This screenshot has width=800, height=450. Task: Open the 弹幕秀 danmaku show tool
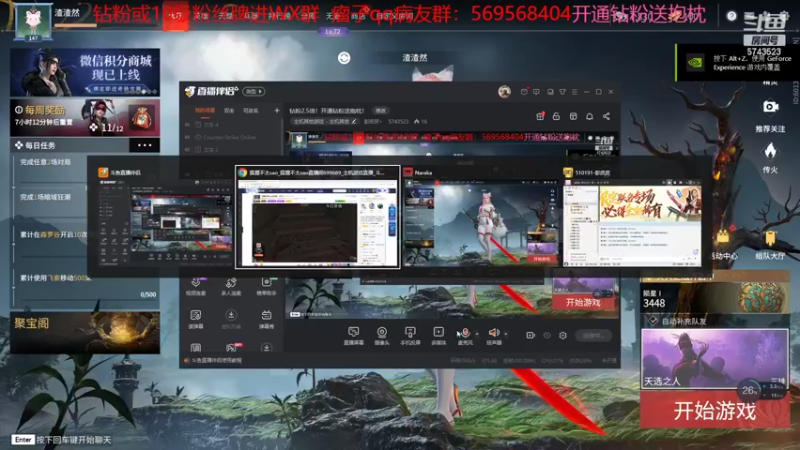pyautogui.click(x=266, y=318)
